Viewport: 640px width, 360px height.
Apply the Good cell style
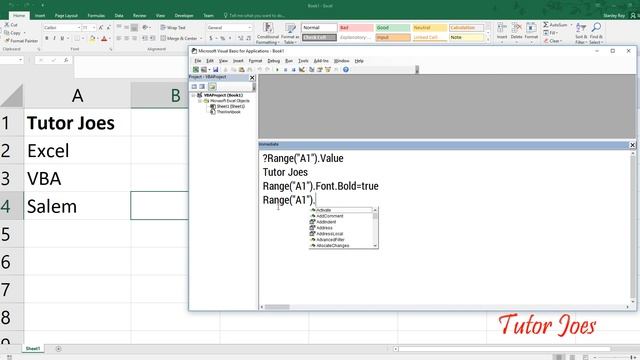[x=393, y=28]
